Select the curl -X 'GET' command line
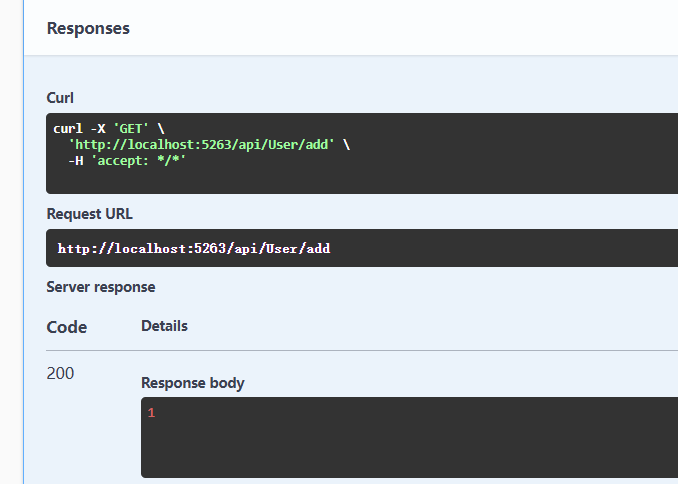This screenshot has height=484, width=678. point(109,128)
